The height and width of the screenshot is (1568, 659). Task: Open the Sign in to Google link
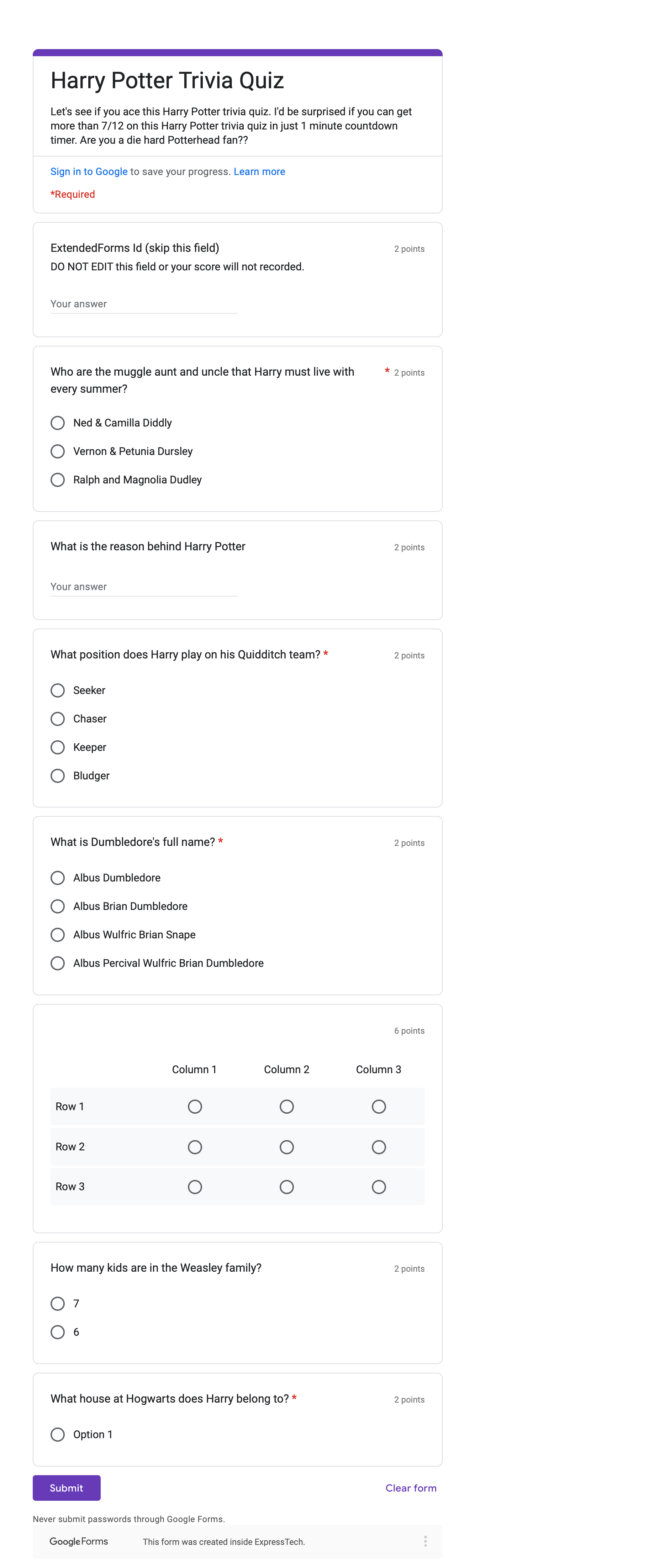[x=89, y=172]
